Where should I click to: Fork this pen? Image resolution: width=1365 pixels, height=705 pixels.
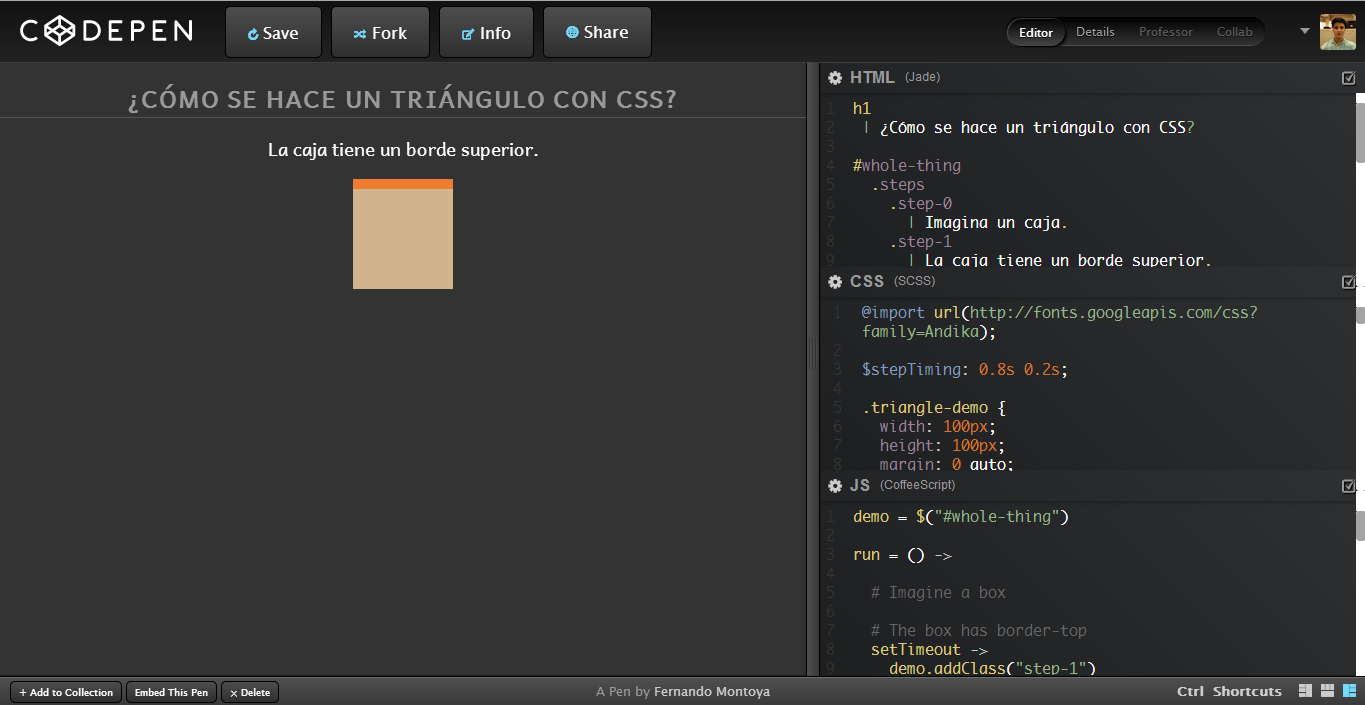coord(380,32)
